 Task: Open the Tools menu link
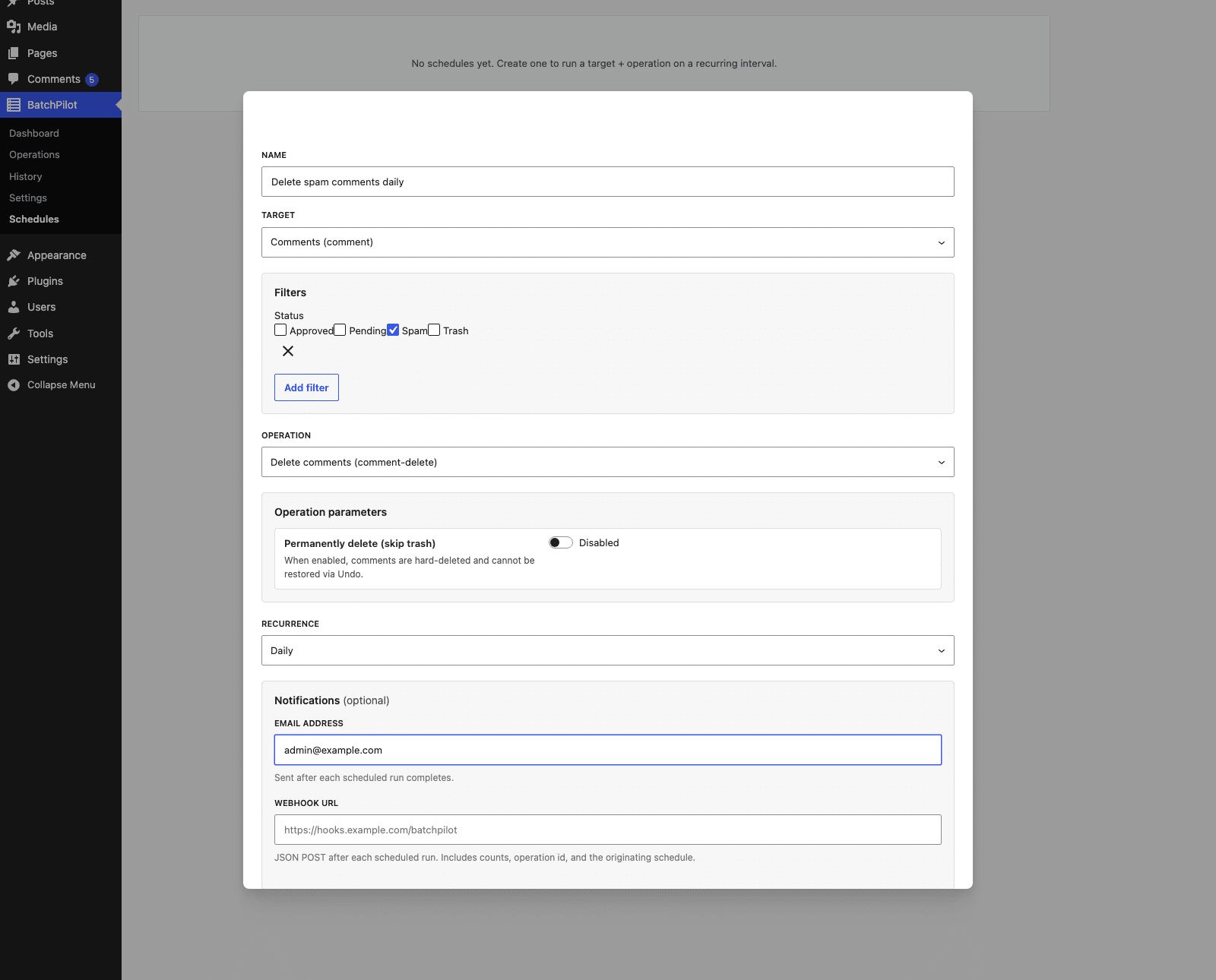40,334
